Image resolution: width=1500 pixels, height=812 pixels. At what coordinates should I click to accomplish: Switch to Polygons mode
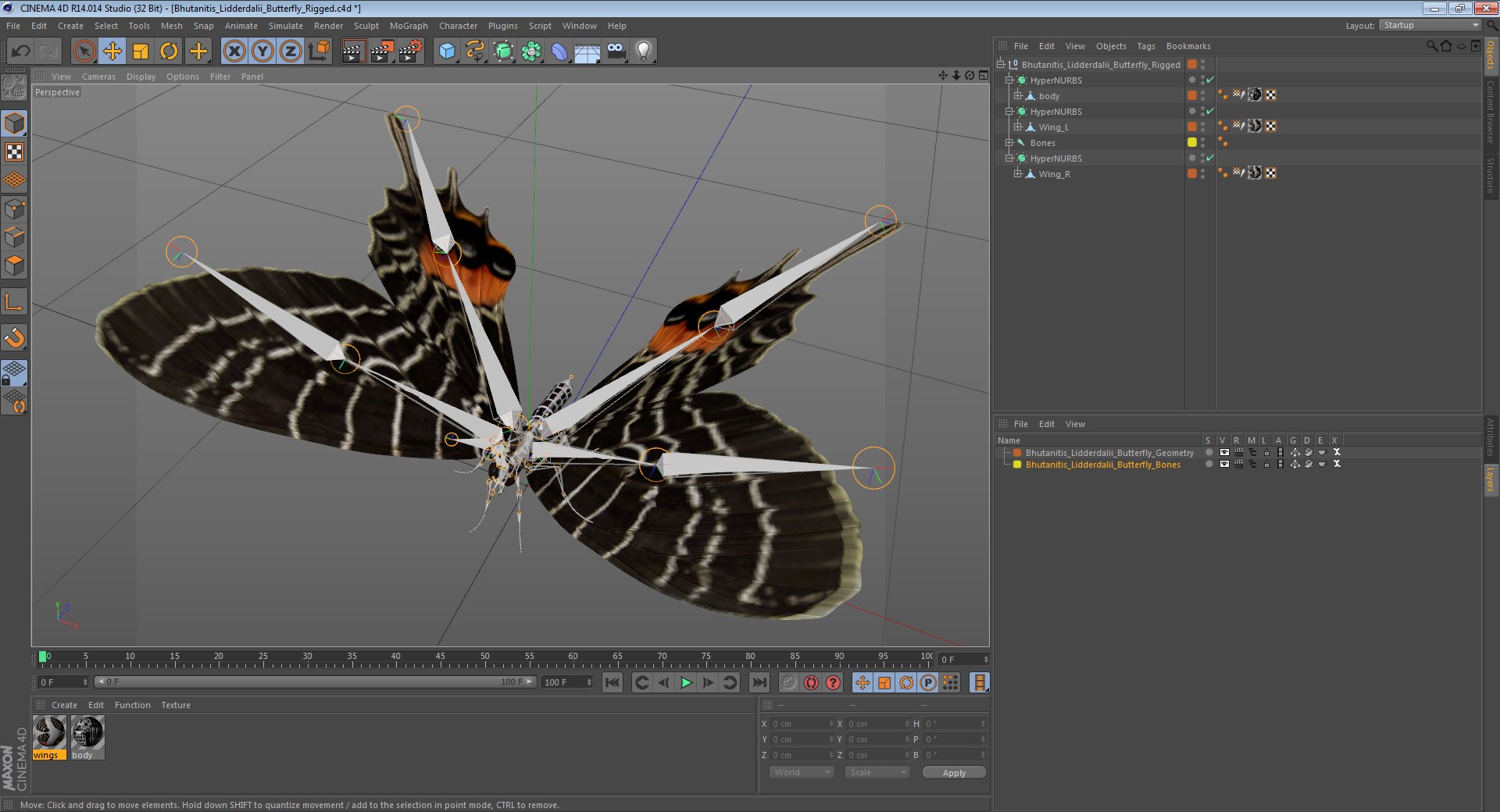click(x=15, y=265)
